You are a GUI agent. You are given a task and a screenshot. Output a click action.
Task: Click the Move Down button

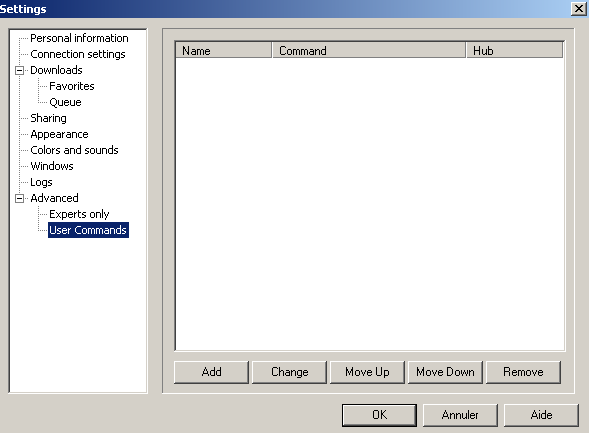click(446, 372)
